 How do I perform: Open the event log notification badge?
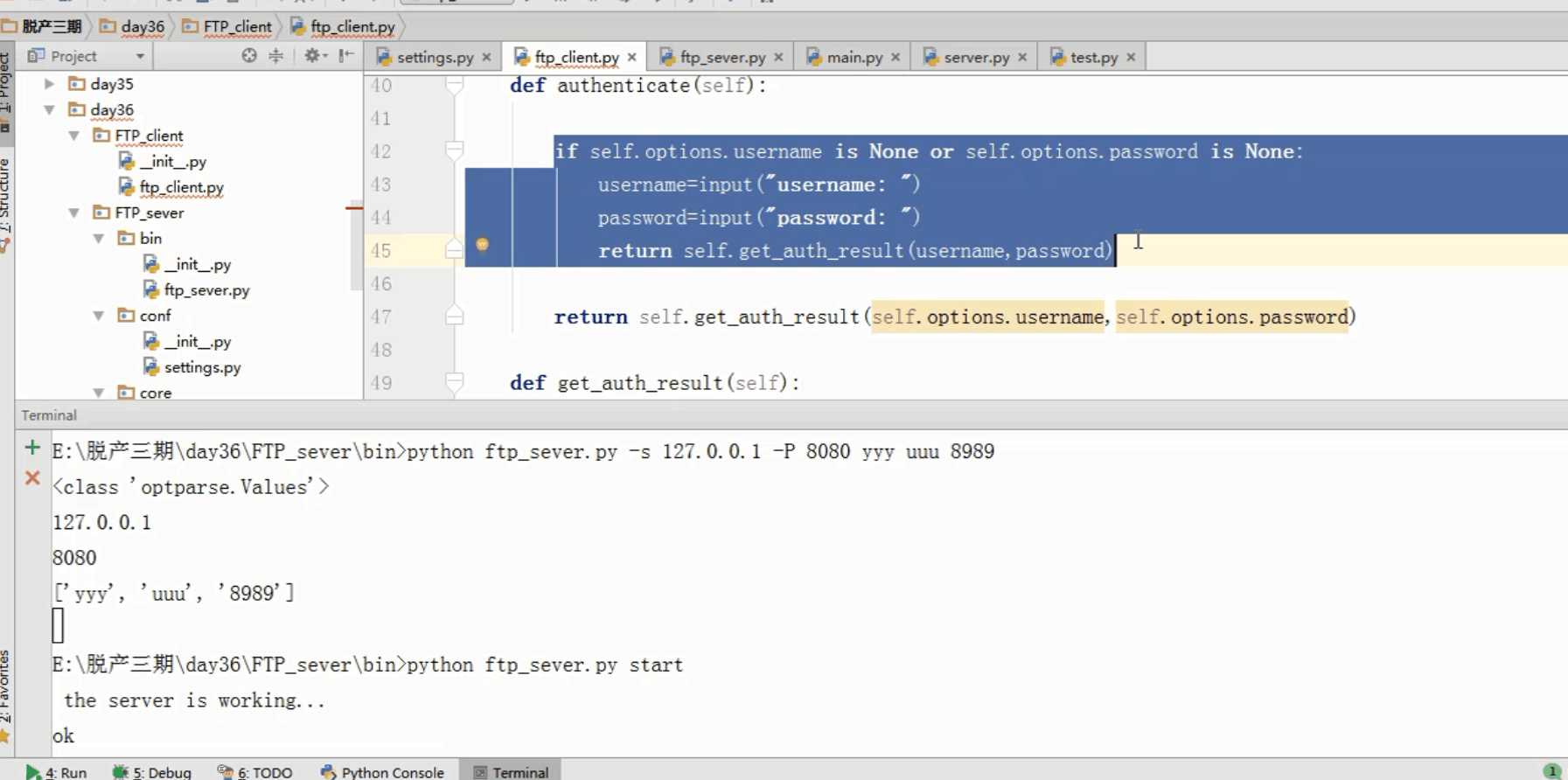pyautogui.click(x=1552, y=771)
